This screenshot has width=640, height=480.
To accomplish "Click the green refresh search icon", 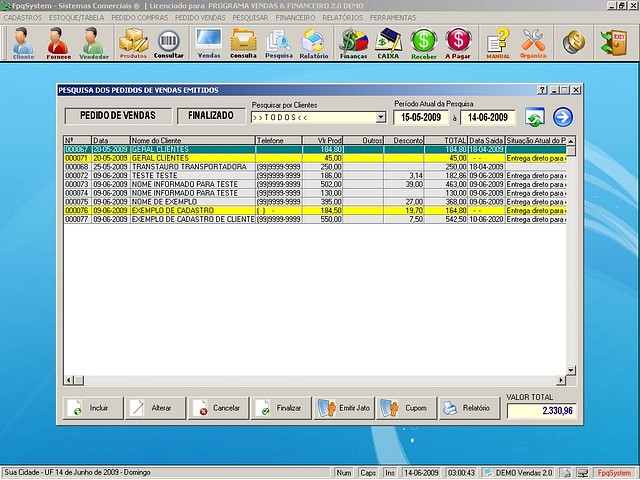I will coord(535,117).
